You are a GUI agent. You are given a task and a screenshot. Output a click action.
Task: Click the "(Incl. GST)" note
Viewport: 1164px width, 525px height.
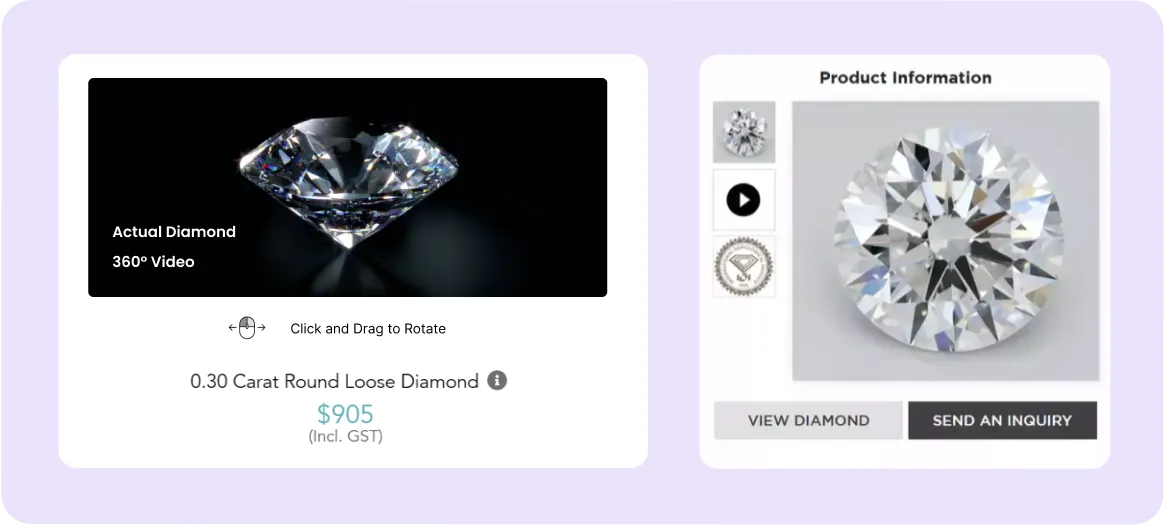[345, 436]
